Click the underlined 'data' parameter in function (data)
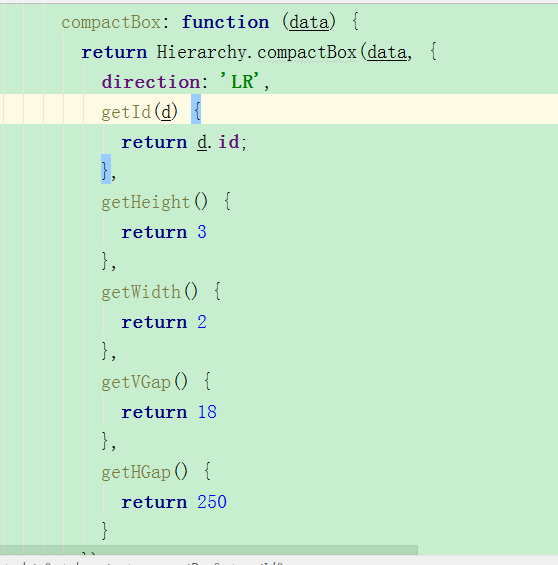This screenshot has width=558, height=565. [309, 23]
